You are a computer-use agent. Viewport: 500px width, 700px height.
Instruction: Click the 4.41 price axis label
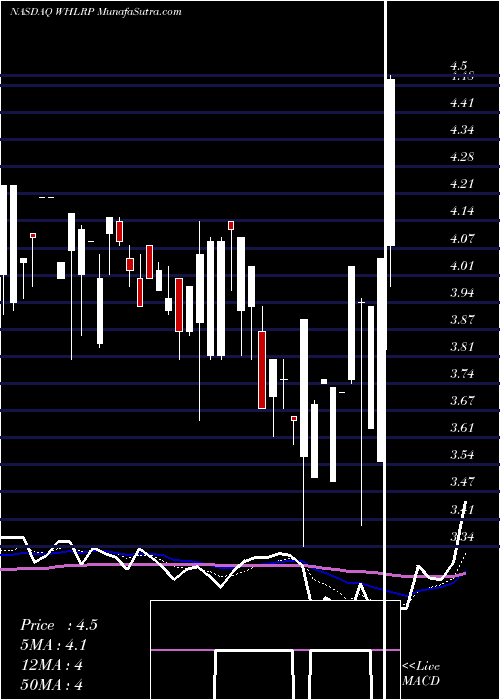pyautogui.click(x=462, y=103)
